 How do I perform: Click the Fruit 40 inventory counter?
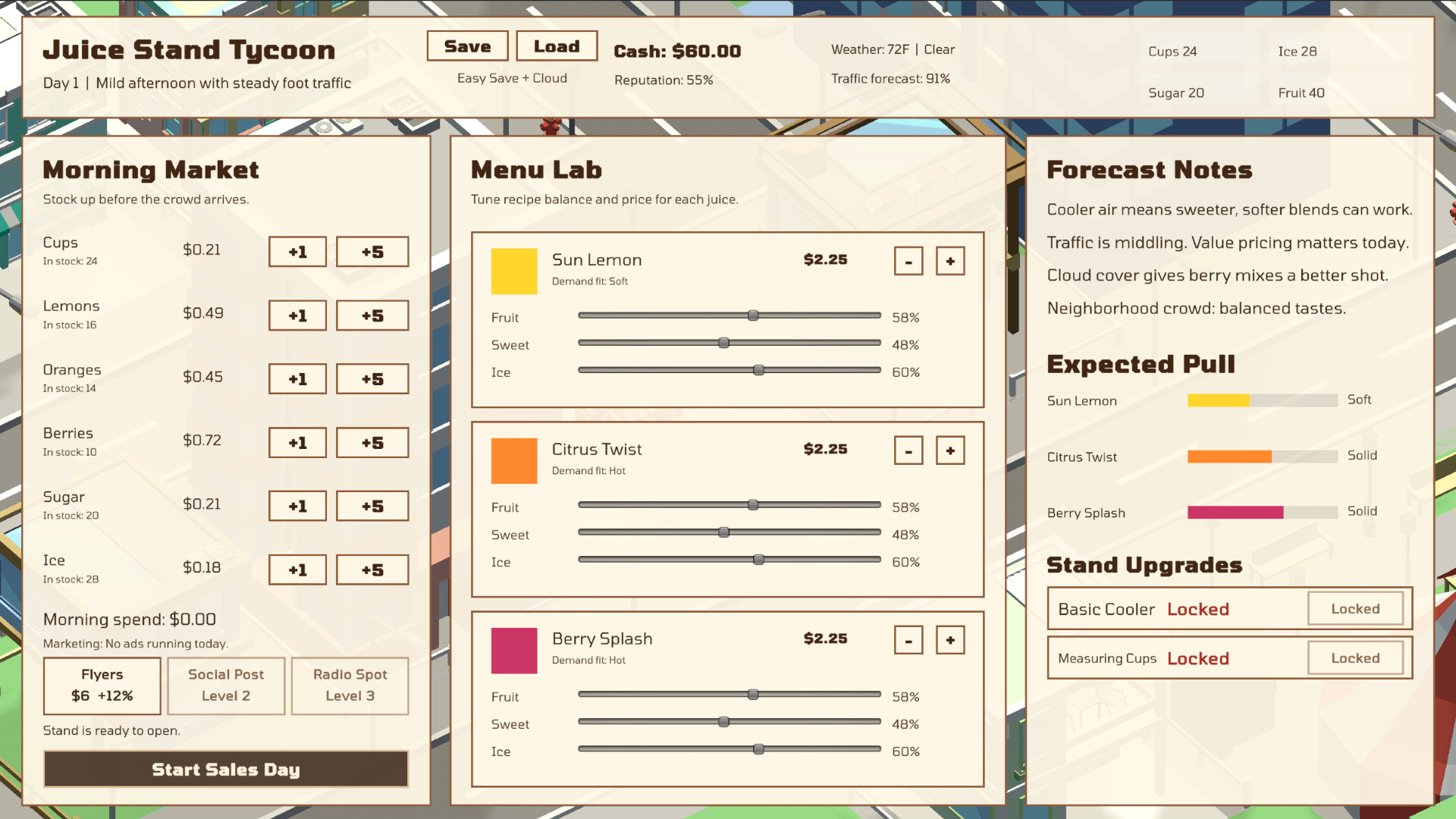click(1301, 93)
